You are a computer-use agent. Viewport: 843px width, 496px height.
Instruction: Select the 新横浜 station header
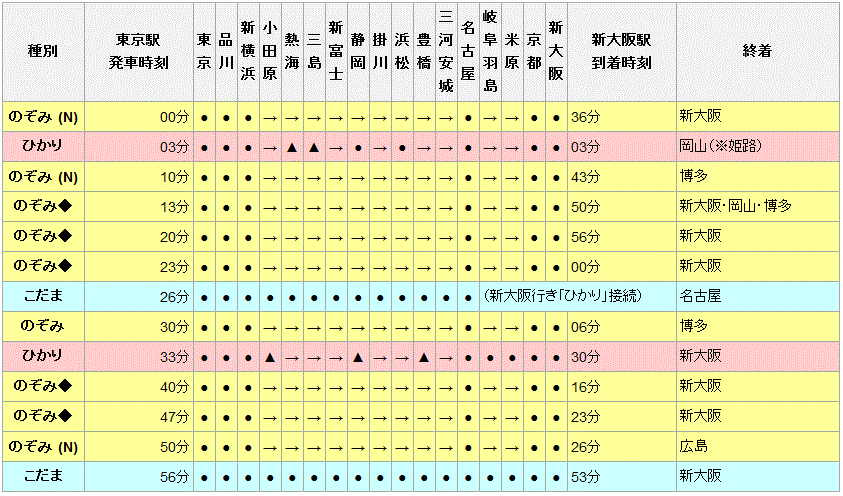tap(248, 52)
